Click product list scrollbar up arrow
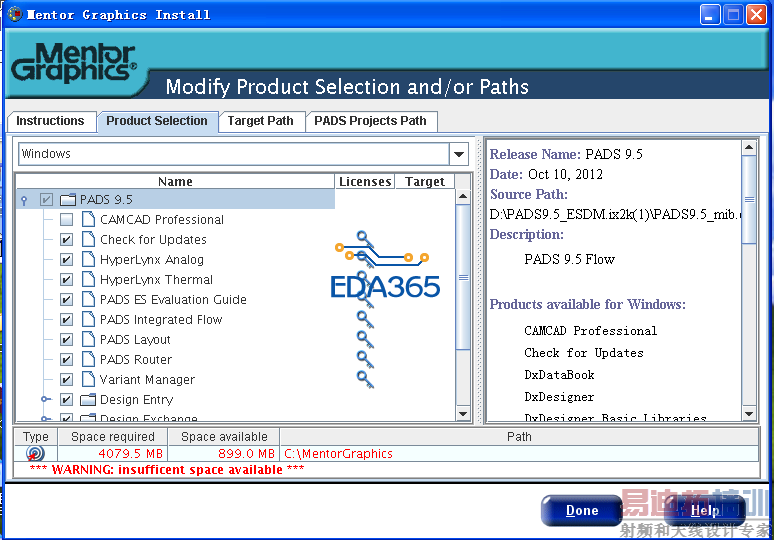The width and height of the screenshot is (774, 540). point(463,196)
